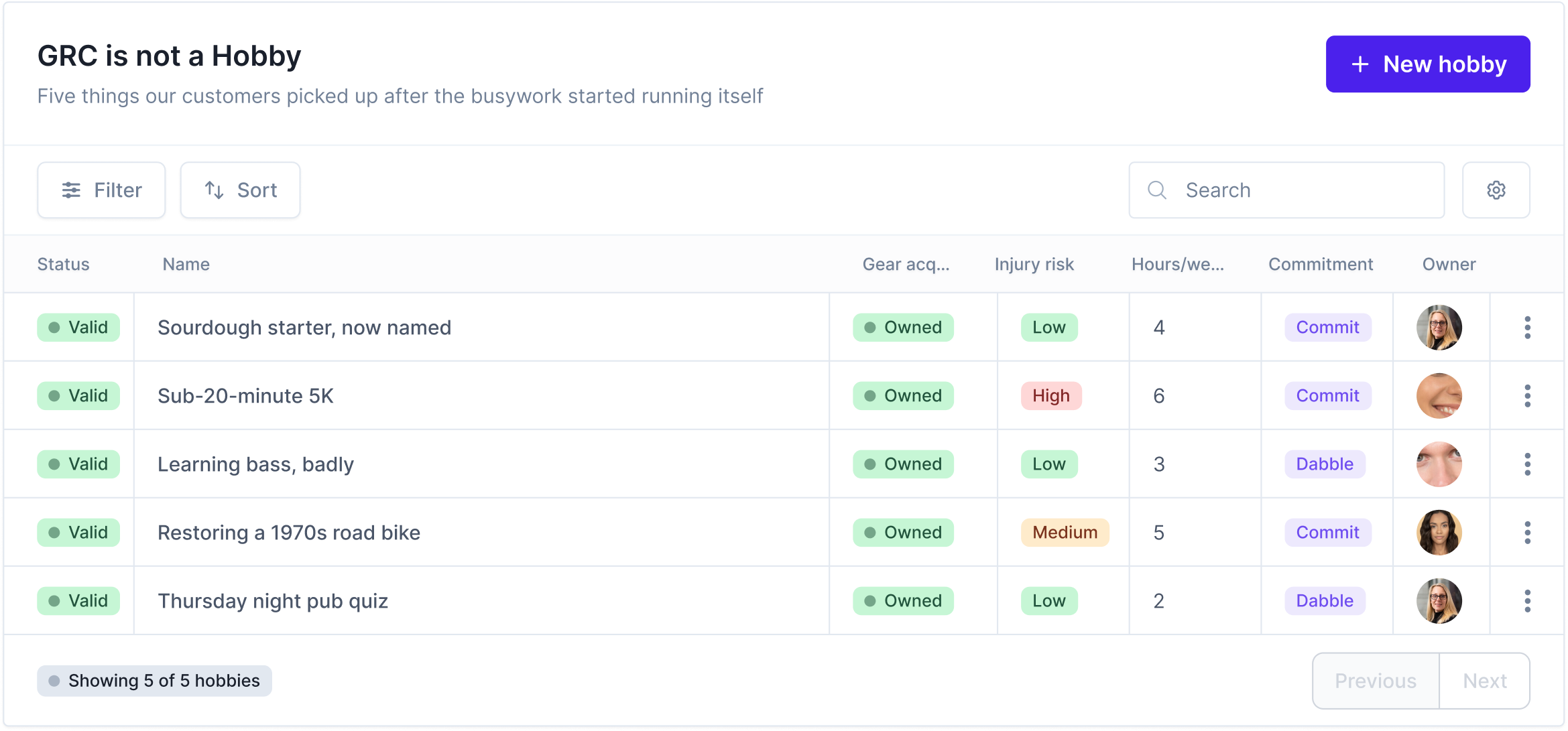Click the Medium injury risk badge
Screen dimensions: 1568x731
(1065, 533)
